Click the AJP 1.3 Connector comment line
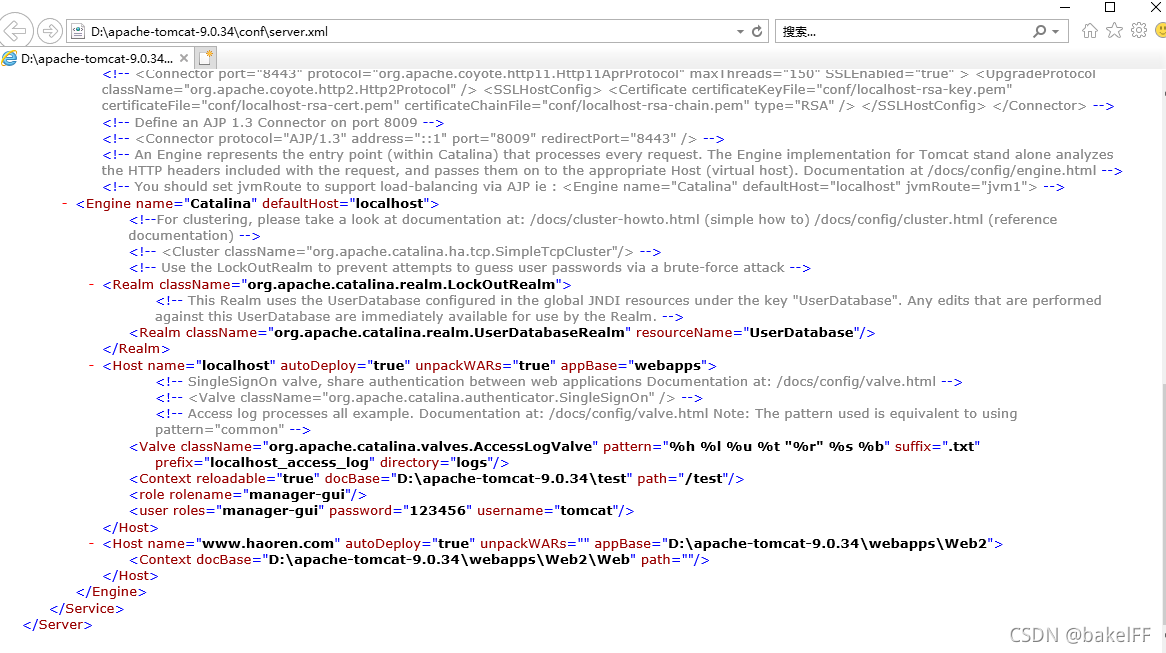The width and height of the screenshot is (1166, 653). 273,123
